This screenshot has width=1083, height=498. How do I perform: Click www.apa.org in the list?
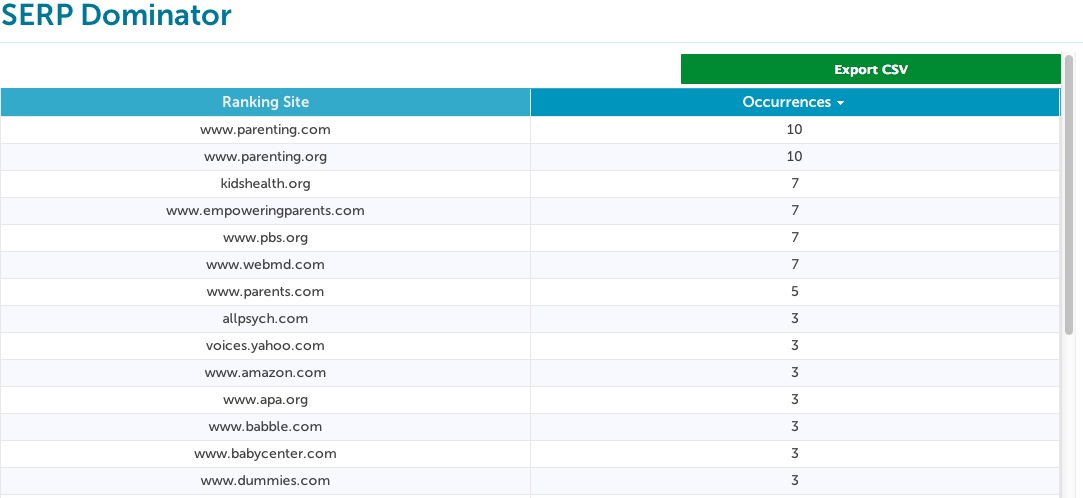tap(265, 400)
